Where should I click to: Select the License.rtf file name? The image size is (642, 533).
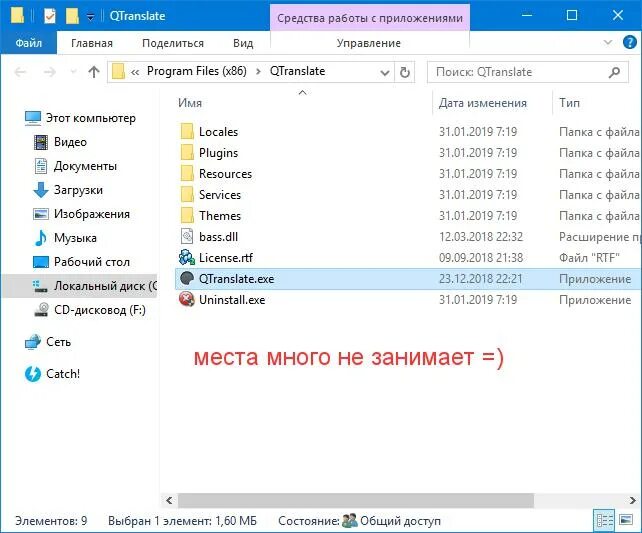pos(226,258)
